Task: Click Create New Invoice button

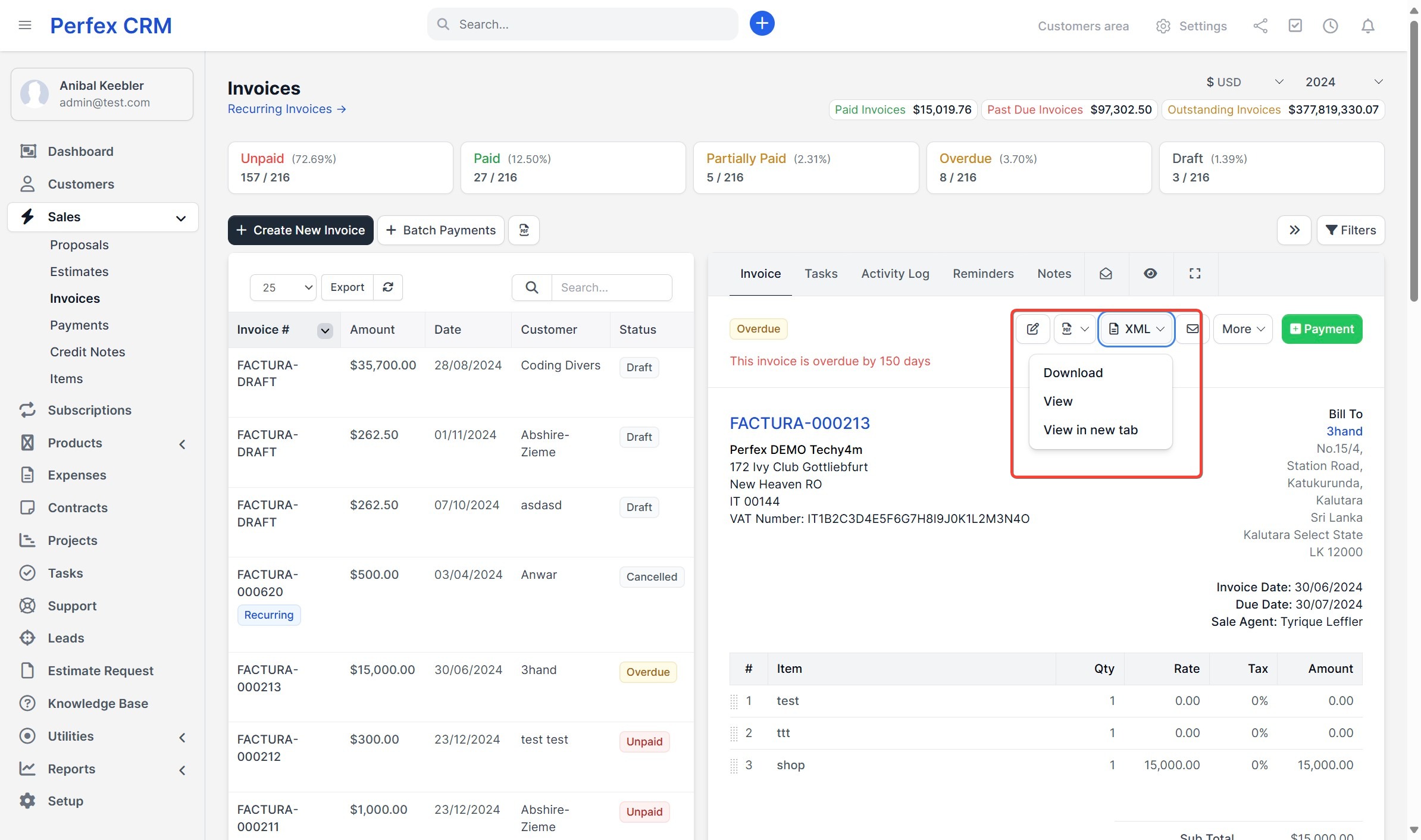Action: (301, 230)
